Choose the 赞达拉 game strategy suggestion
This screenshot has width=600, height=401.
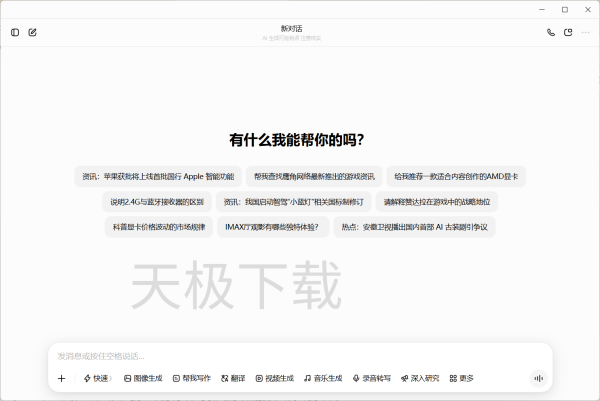pos(437,202)
